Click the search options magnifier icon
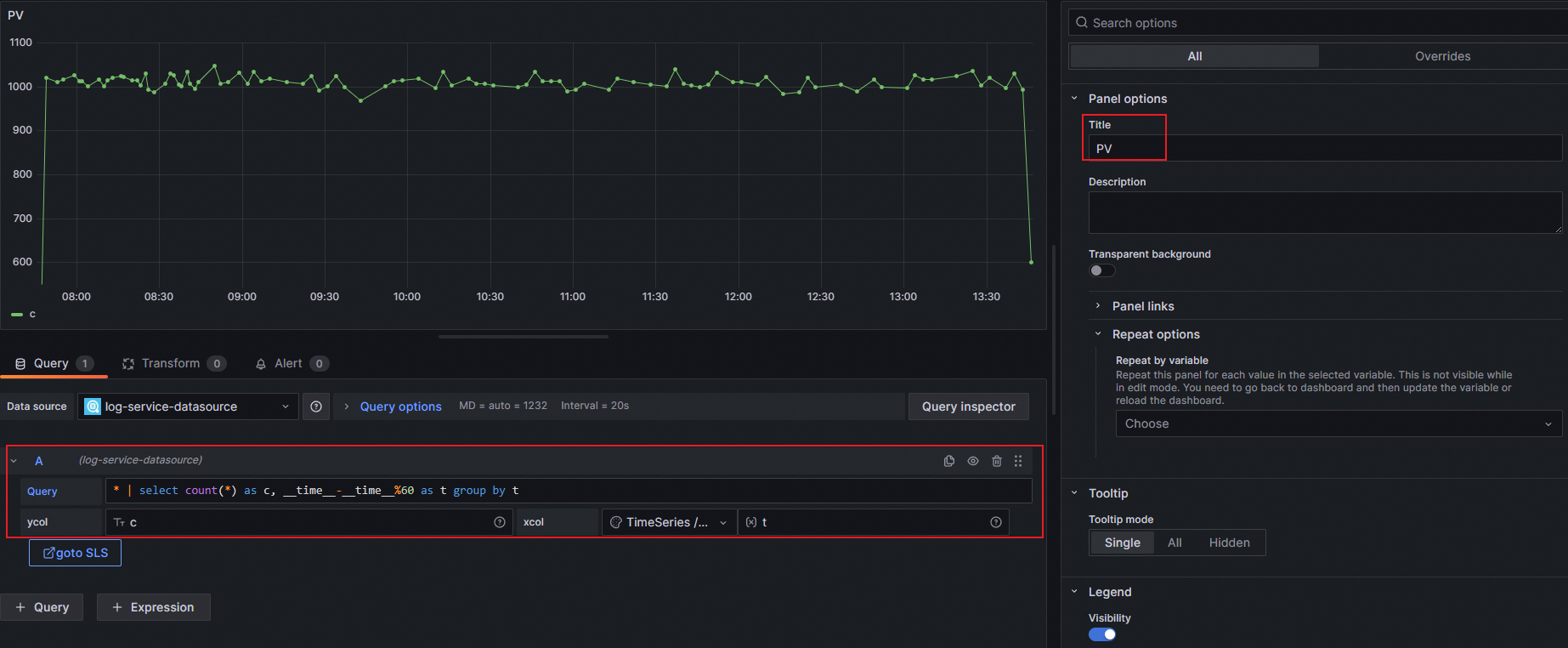The image size is (1568, 648). coord(1082,23)
